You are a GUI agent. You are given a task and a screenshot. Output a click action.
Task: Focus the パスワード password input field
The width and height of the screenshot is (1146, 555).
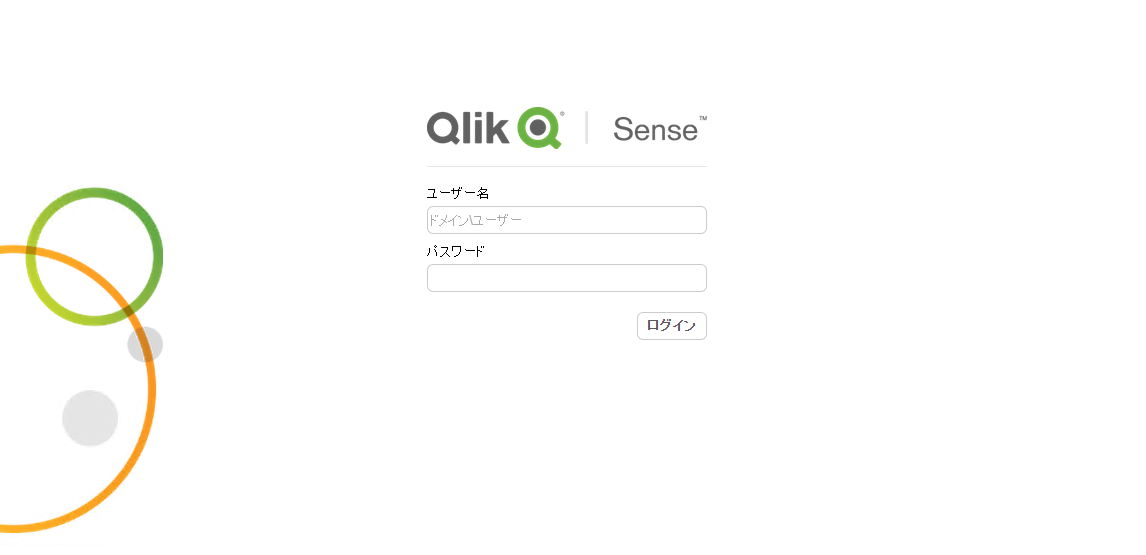click(x=566, y=278)
